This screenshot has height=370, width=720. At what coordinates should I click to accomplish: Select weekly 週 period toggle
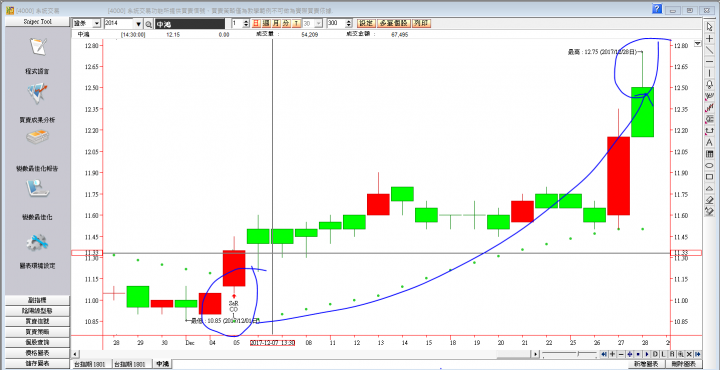tap(266, 23)
